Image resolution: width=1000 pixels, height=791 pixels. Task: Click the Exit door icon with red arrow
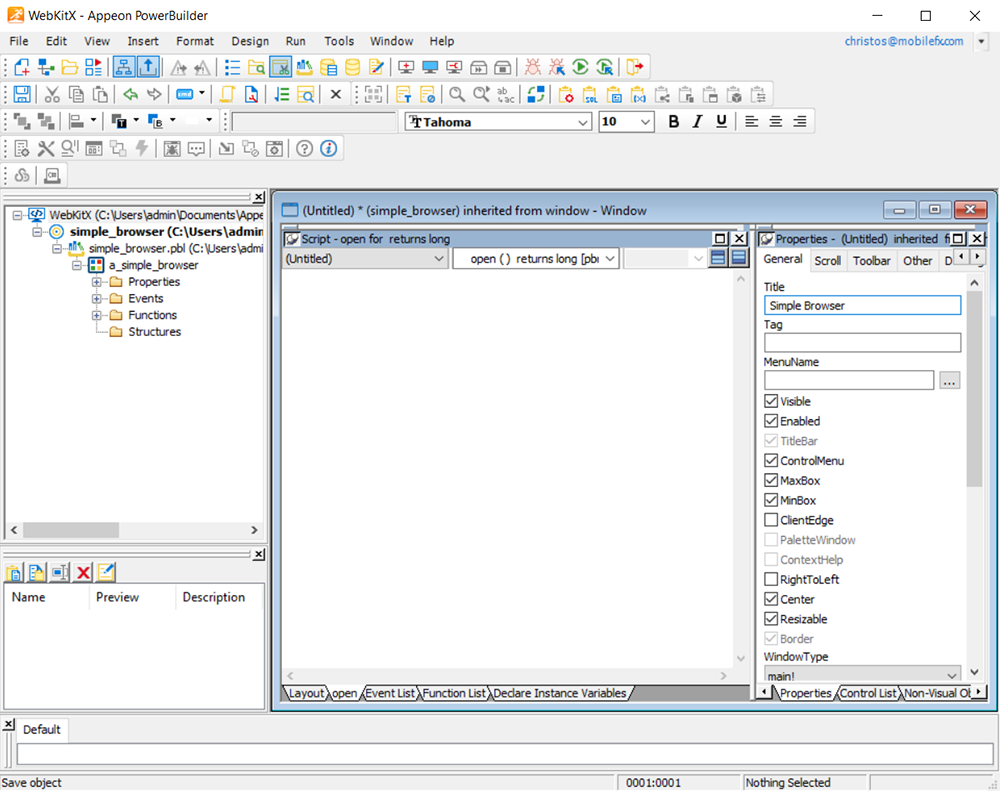(x=635, y=67)
